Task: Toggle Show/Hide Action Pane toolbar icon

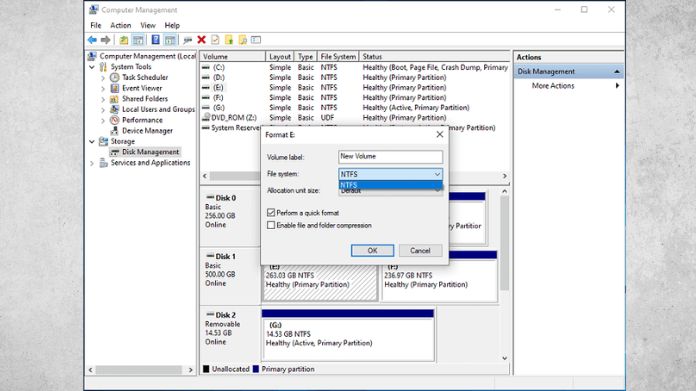Action: click(x=170, y=40)
